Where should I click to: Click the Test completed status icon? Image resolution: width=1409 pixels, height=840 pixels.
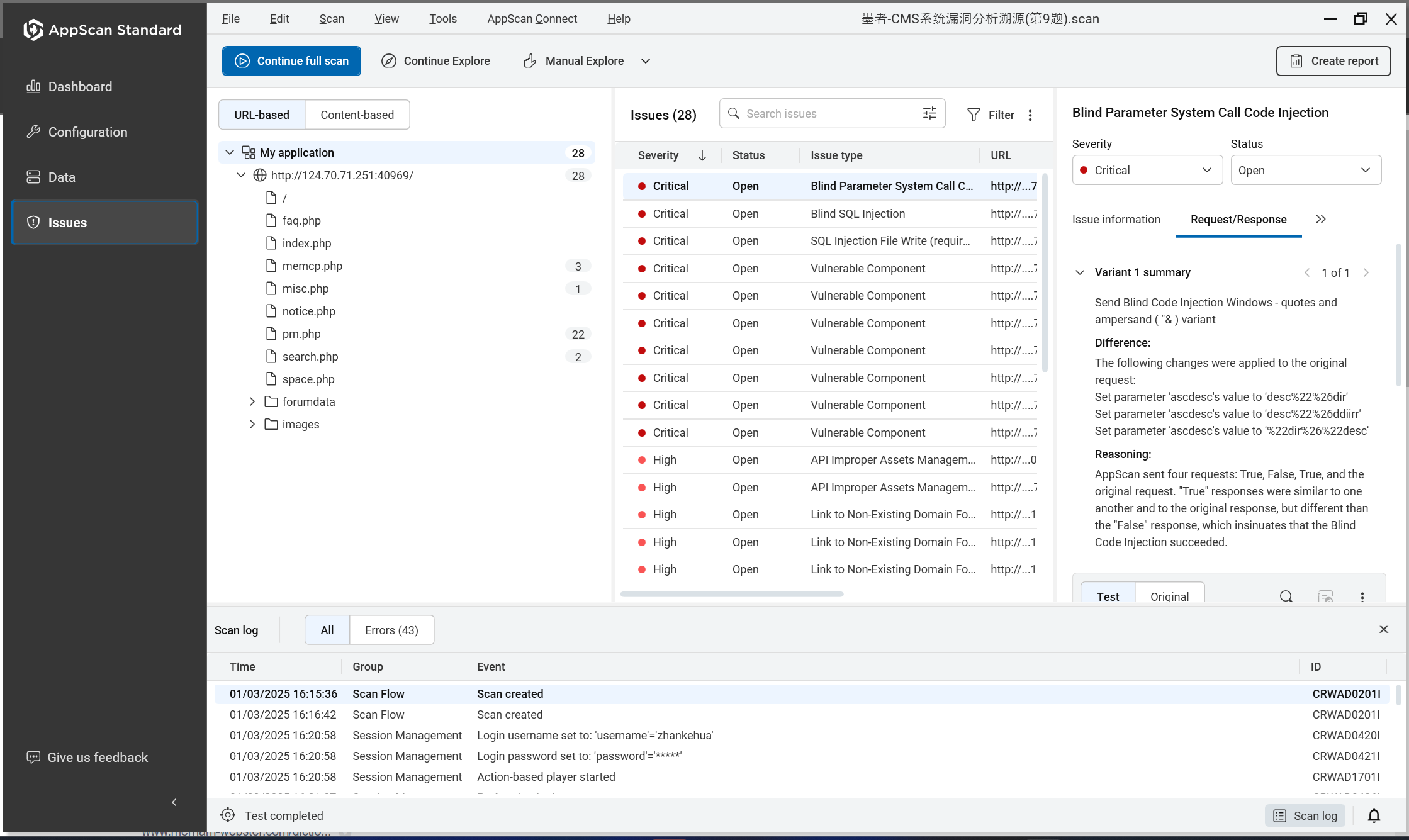click(x=228, y=815)
